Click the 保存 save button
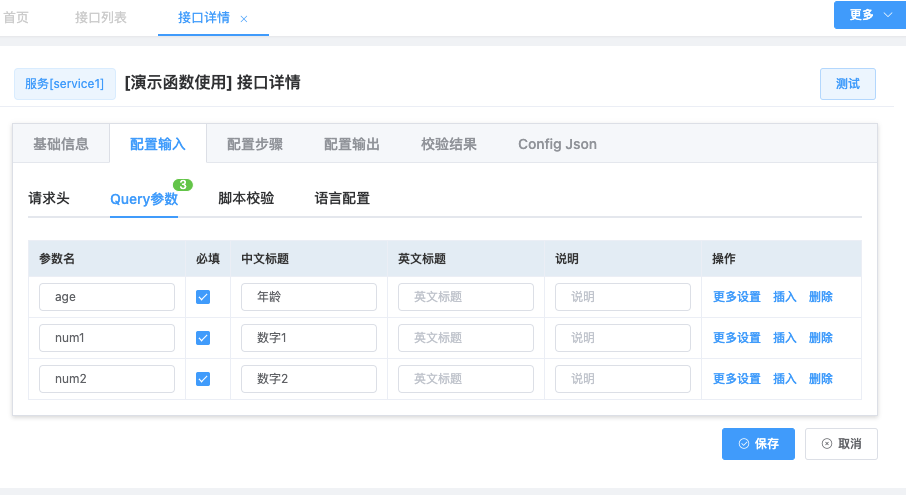The height and width of the screenshot is (495, 906). click(x=758, y=444)
